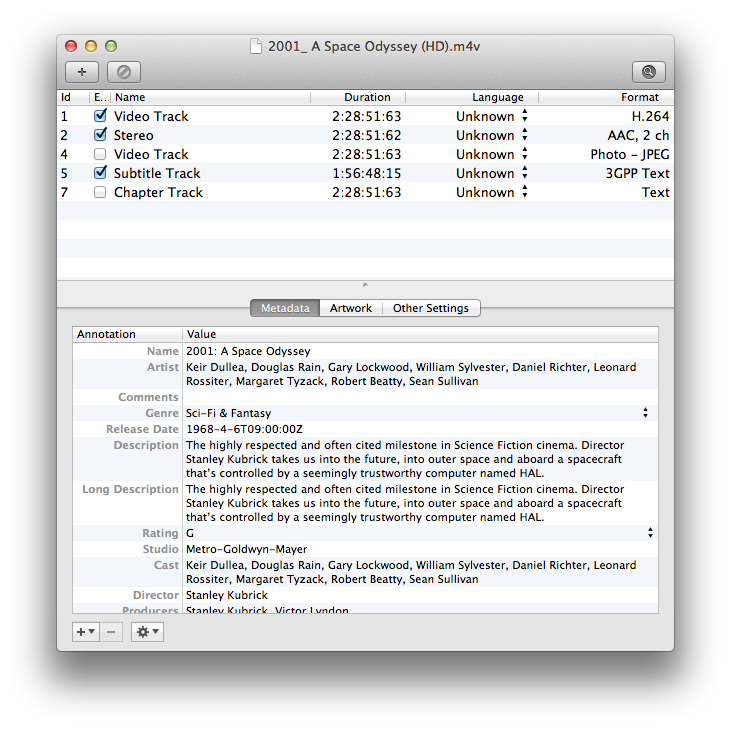Click the 3GPP Text format cell
The height and width of the screenshot is (730, 731).
(637, 173)
